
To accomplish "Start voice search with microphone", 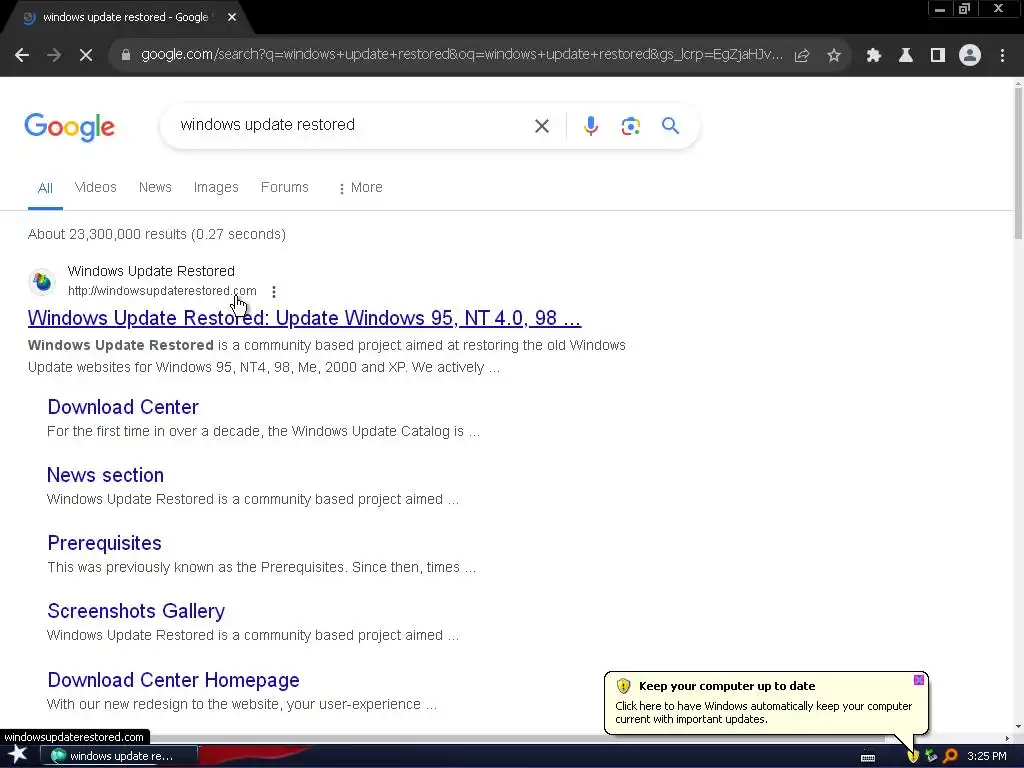I will [590, 126].
